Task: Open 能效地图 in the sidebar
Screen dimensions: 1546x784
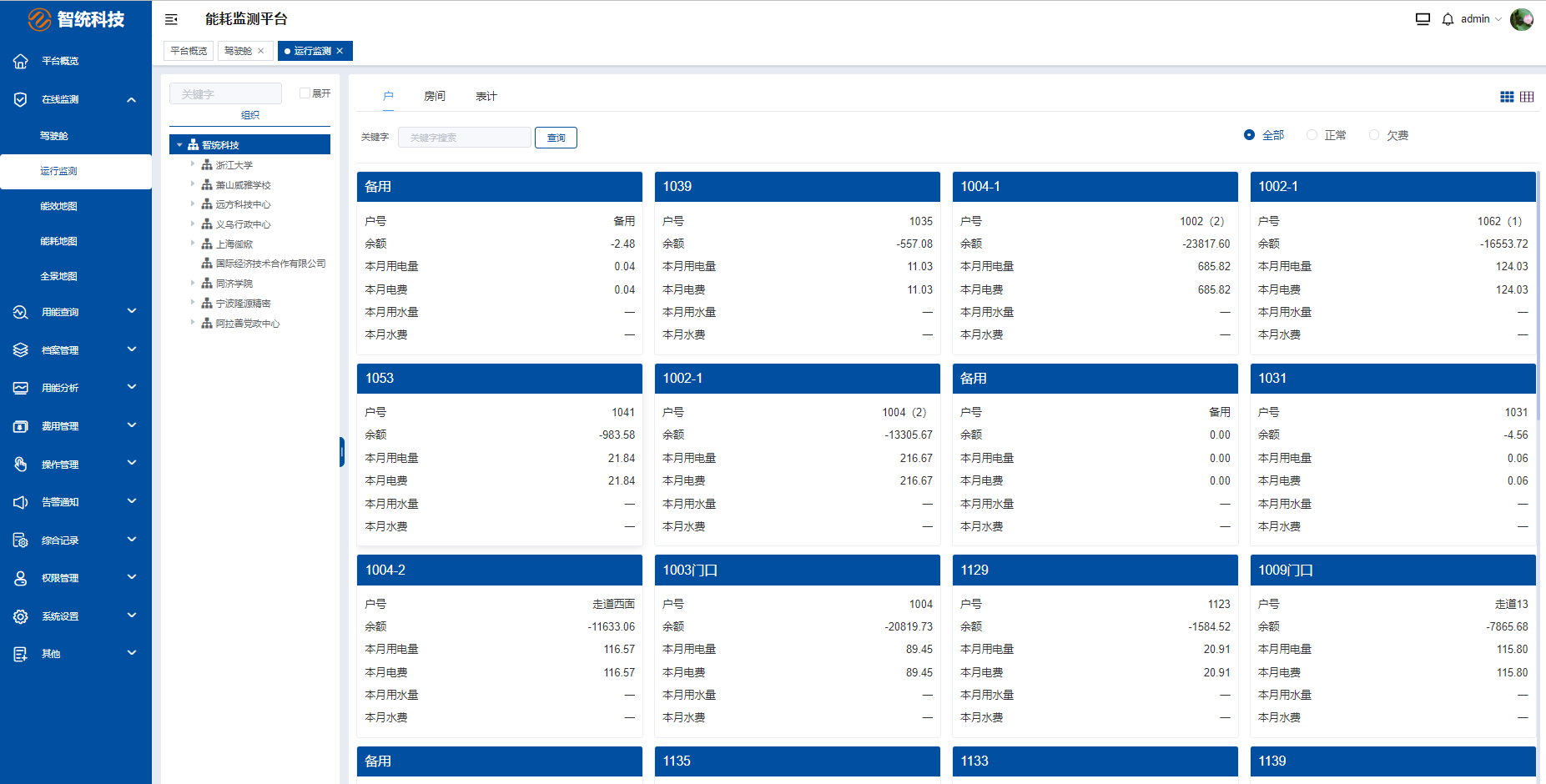Action: point(58,206)
